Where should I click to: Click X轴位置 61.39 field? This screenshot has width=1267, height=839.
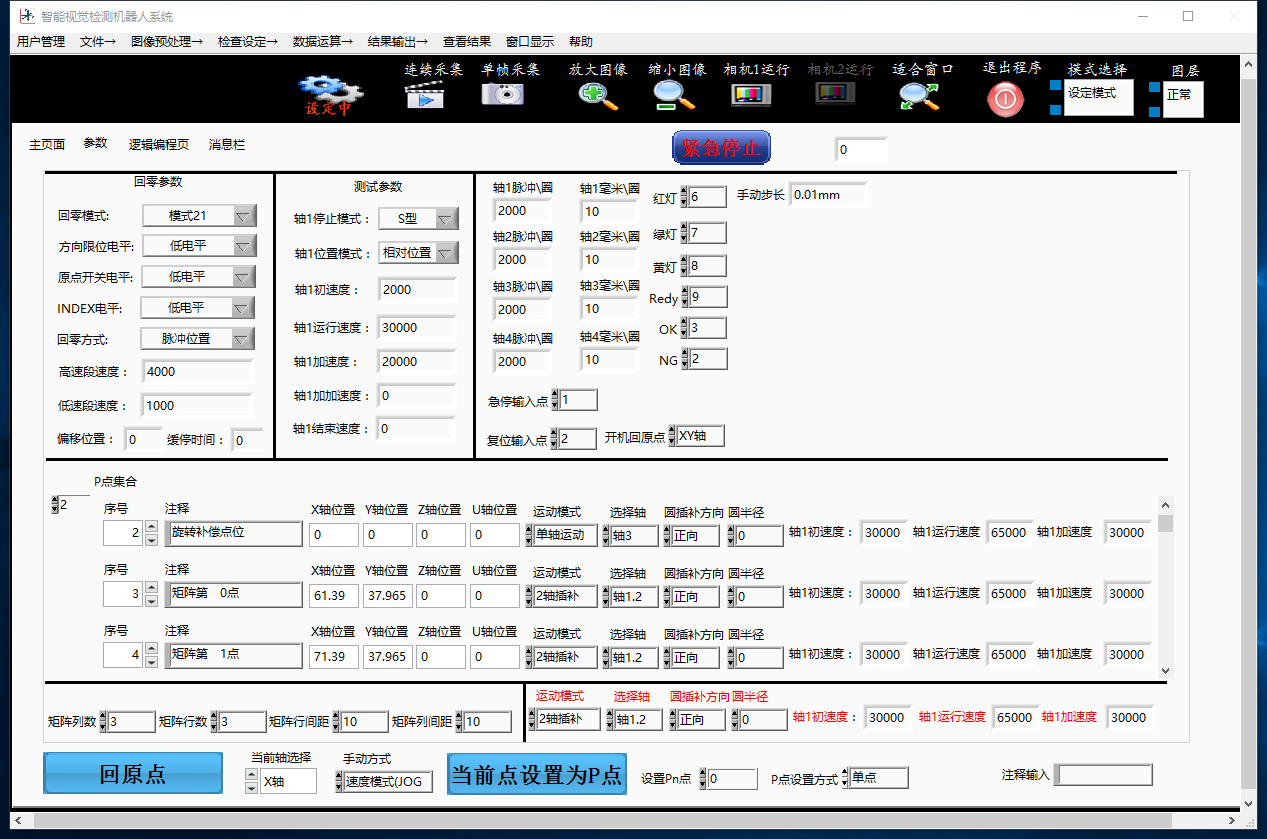[x=333, y=596]
